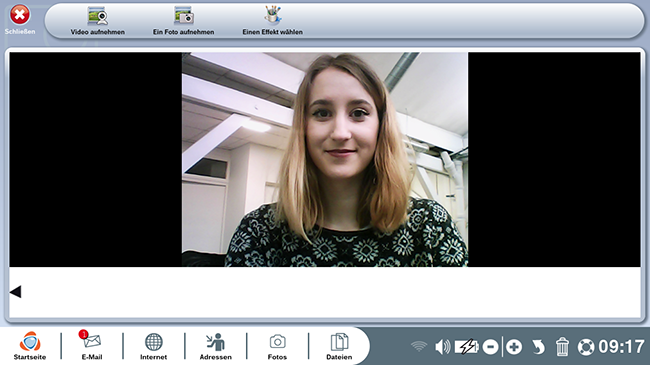Screen dimensions: 650x365
Task: Open Adressen contacts icon
Action: [x=215, y=342]
